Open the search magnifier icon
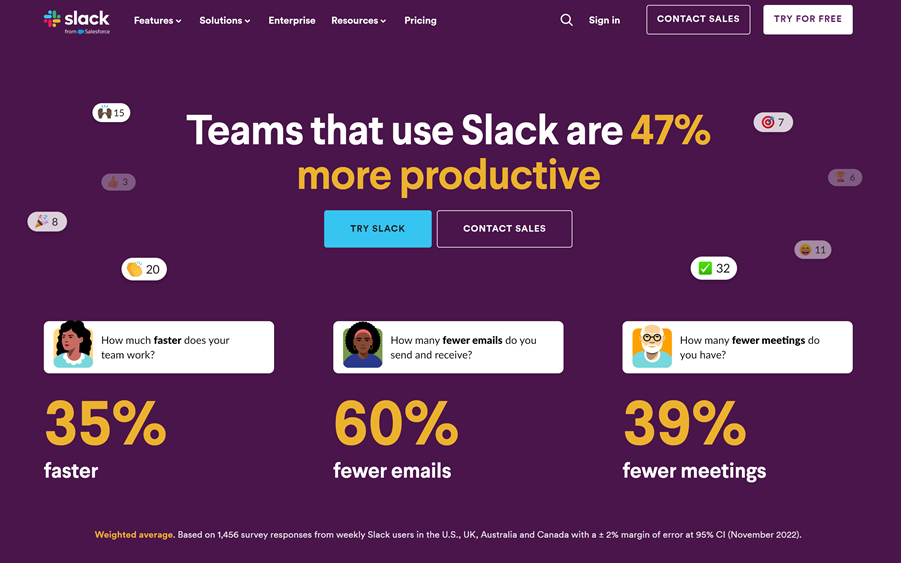 click(566, 20)
